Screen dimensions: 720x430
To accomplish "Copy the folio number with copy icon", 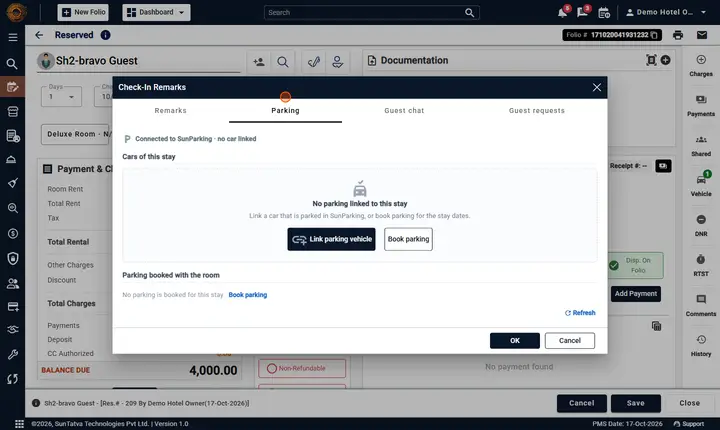I will point(654,35).
